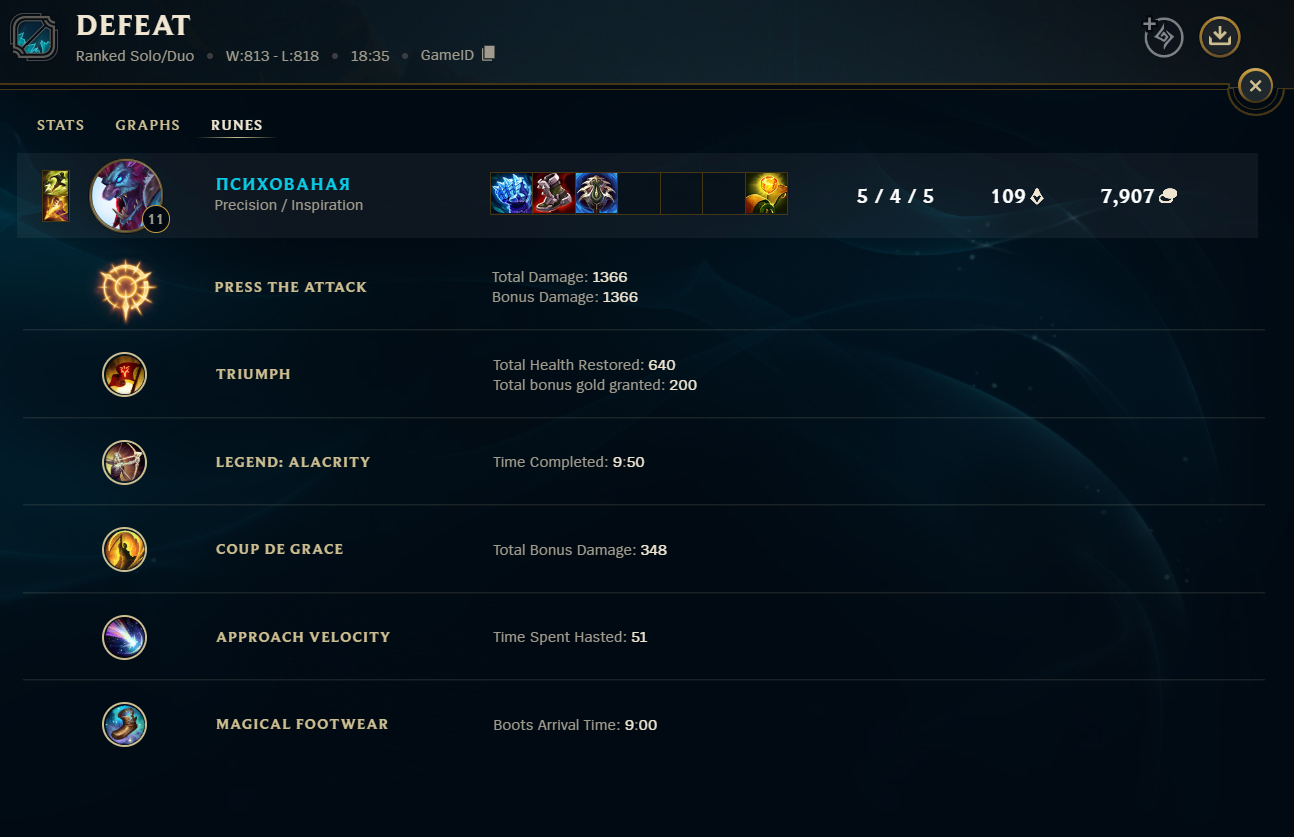Switch to the Stats tab
Viewport: 1294px width, 837px height.
point(61,125)
